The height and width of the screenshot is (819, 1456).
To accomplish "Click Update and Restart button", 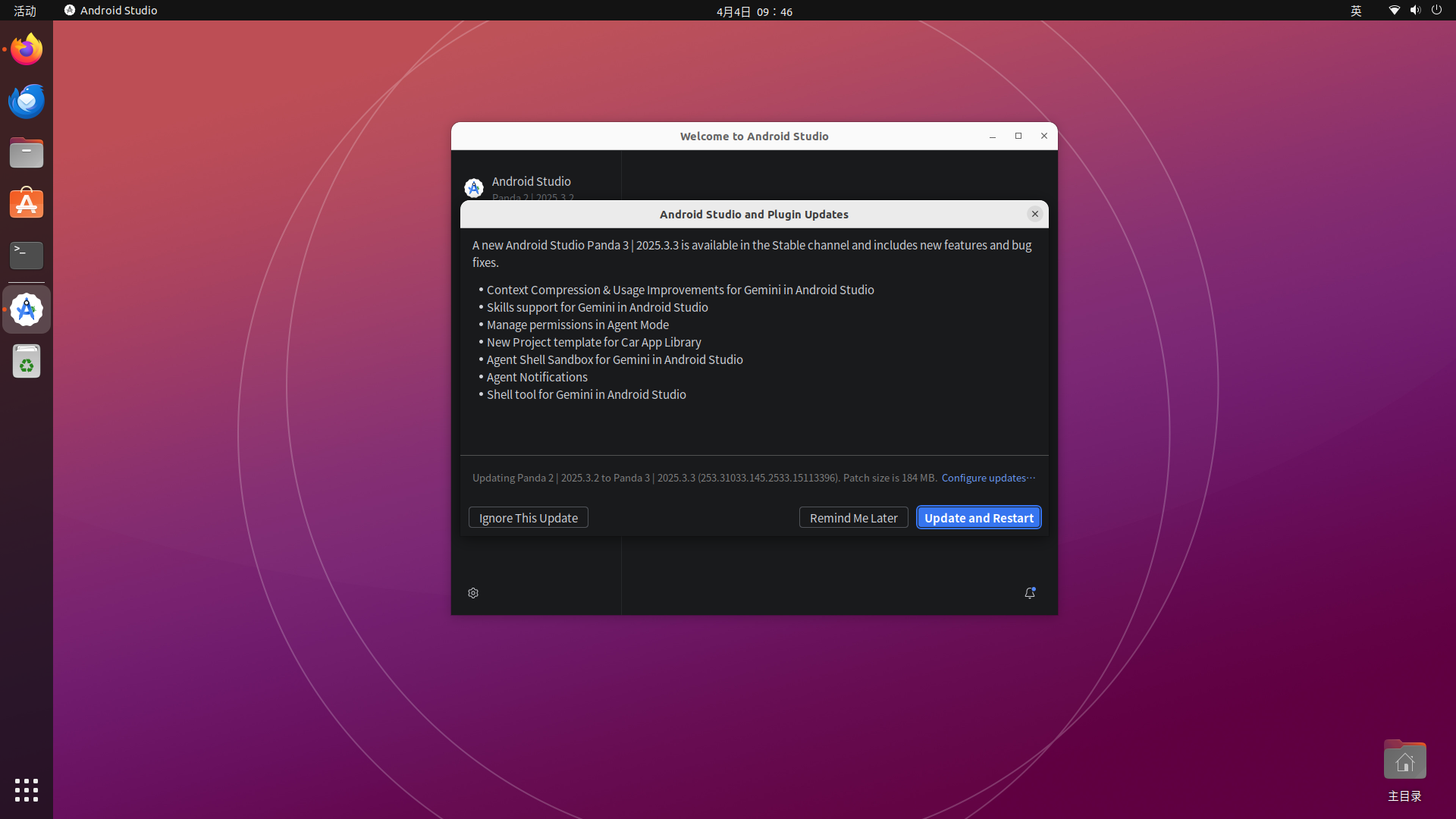I will [978, 518].
